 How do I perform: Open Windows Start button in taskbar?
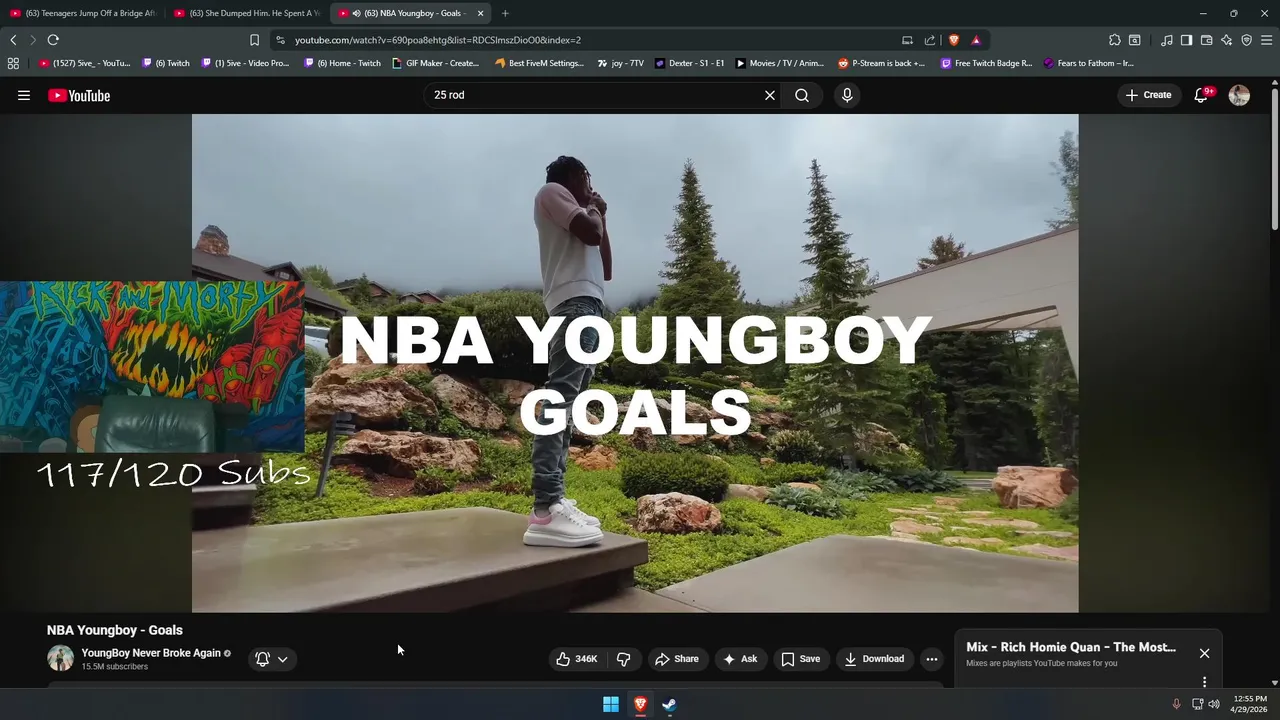click(611, 704)
